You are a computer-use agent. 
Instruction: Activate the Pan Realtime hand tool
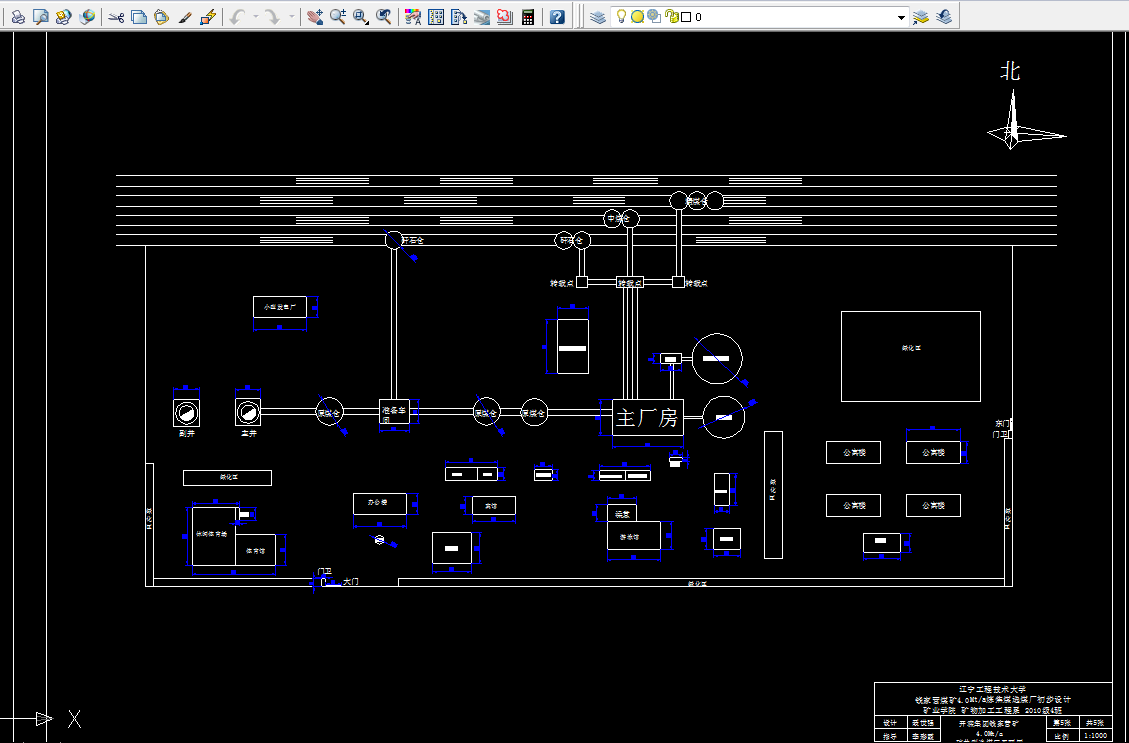315,17
